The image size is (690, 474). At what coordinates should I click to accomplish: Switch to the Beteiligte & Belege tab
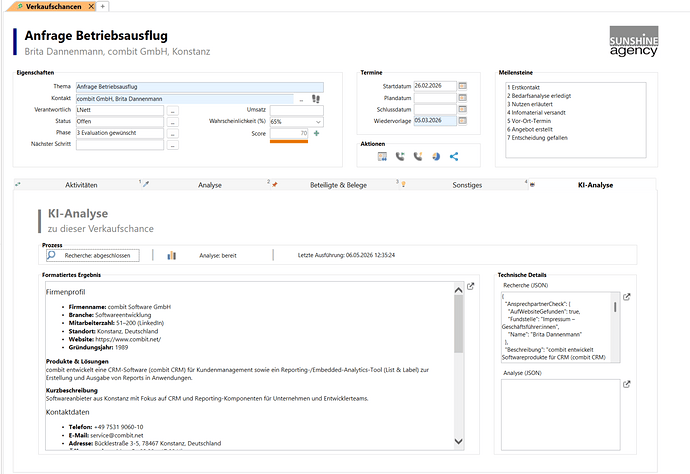(338, 185)
